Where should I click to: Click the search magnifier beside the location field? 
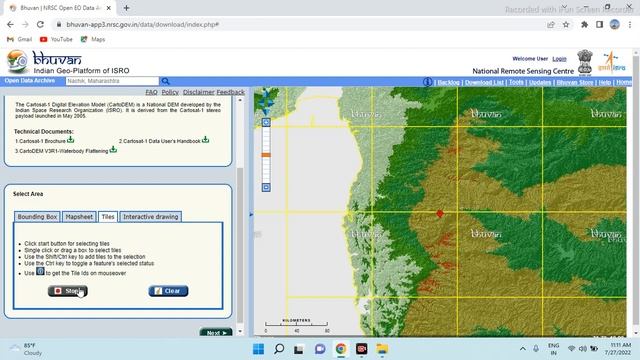(165, 81)
